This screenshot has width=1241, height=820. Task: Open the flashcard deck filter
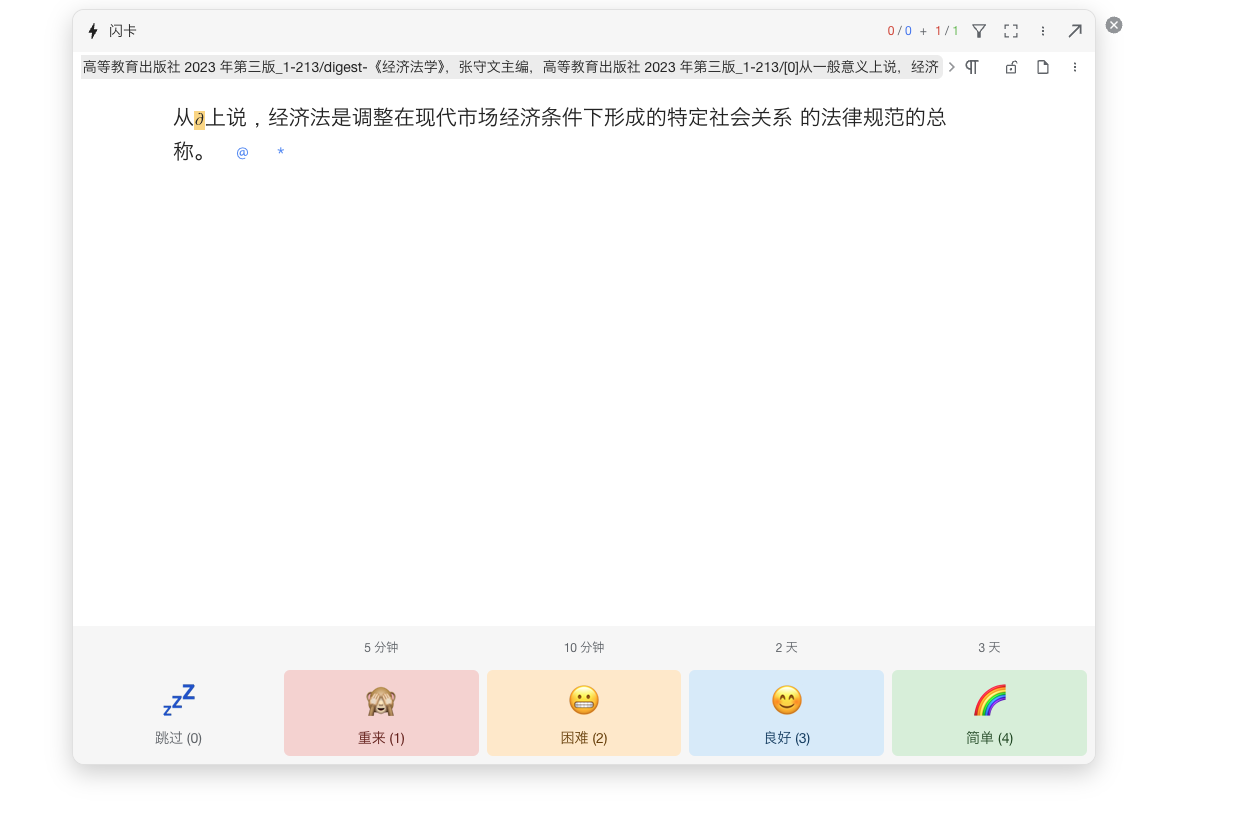coord(979,30)
